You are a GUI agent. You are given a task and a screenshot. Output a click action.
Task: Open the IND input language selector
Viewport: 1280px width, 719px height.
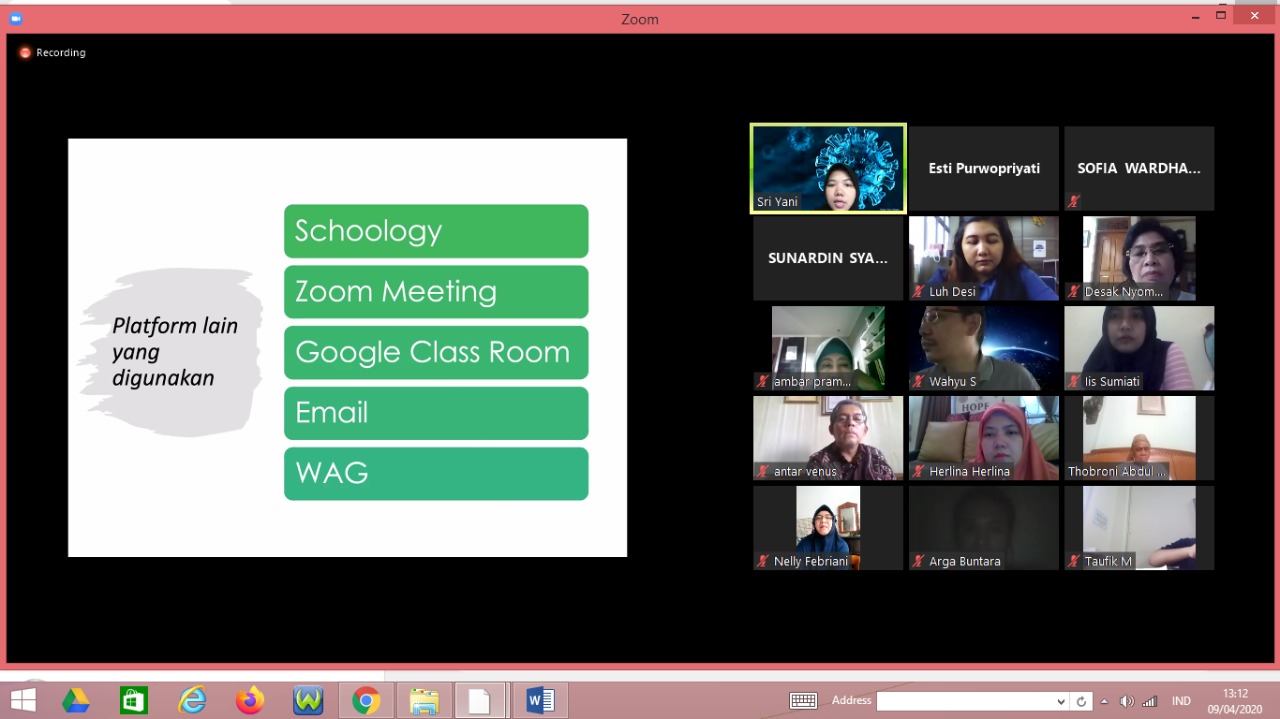click(1181, 701)
